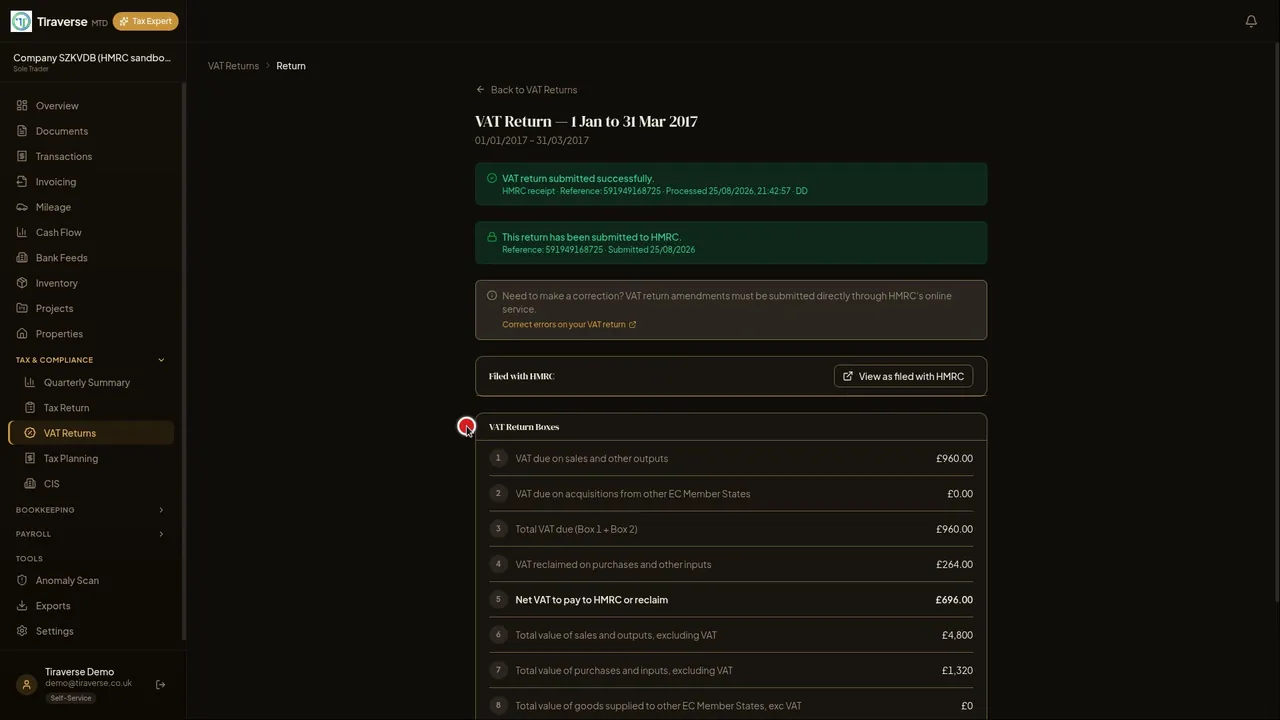Click the Box 1 value £960.00
This screenshot has height=720, width=1280.
[954, 459]
